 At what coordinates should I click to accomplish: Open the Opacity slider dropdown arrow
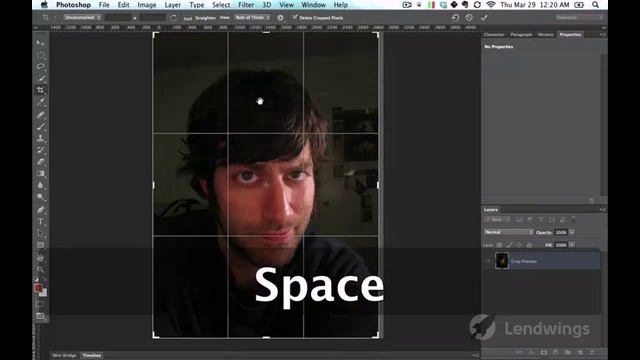pyautogui.click(x=572, y=232)
